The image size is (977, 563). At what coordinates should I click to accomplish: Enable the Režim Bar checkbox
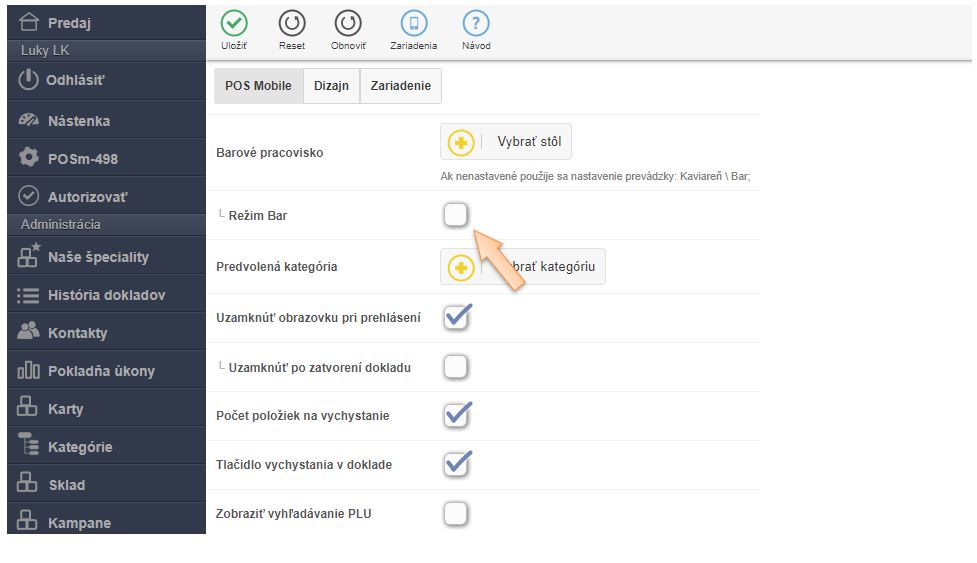[455, 214]
